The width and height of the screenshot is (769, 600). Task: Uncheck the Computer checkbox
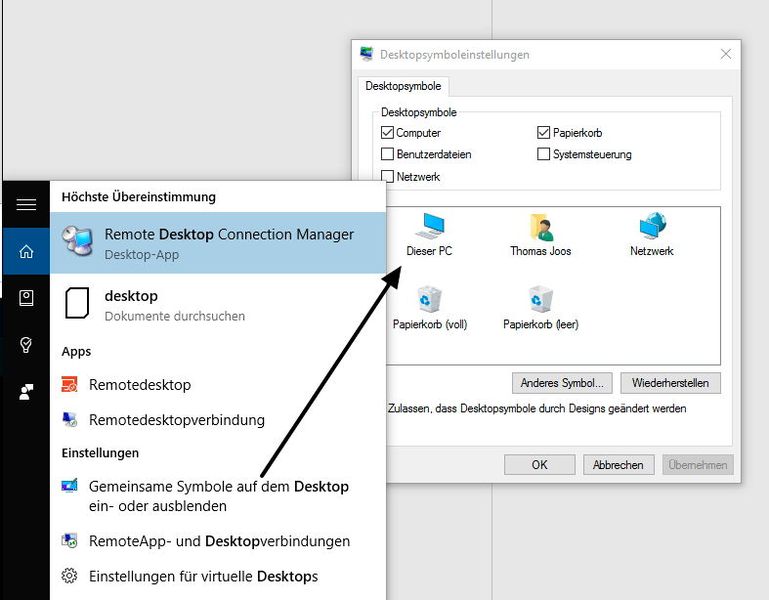387,132
